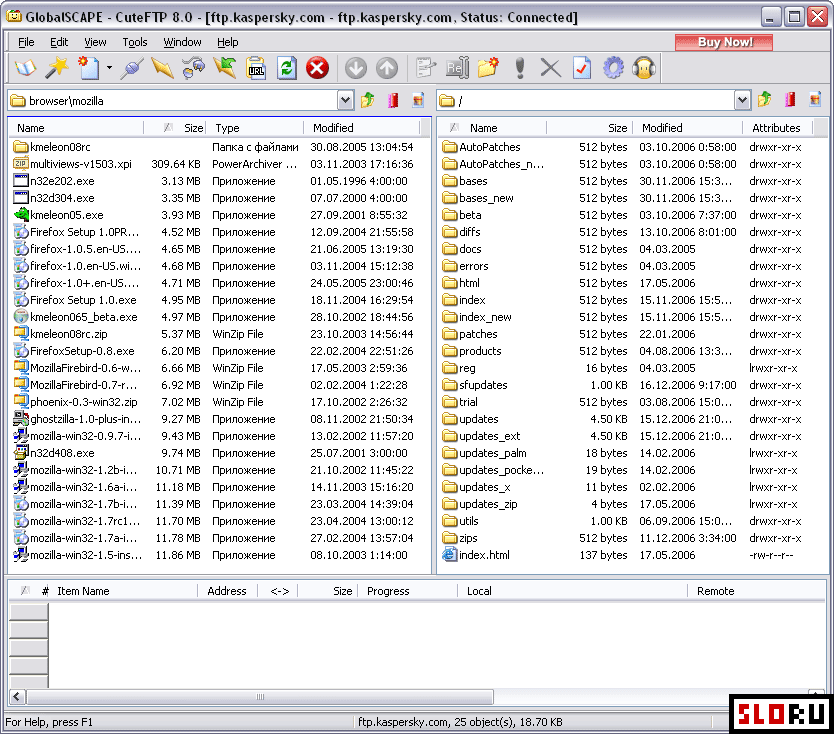The width and height of the screenshot is (834, 734).
Task: Expand the remote path dropdown
Action: pyautogui.click(x=742, y=99)
